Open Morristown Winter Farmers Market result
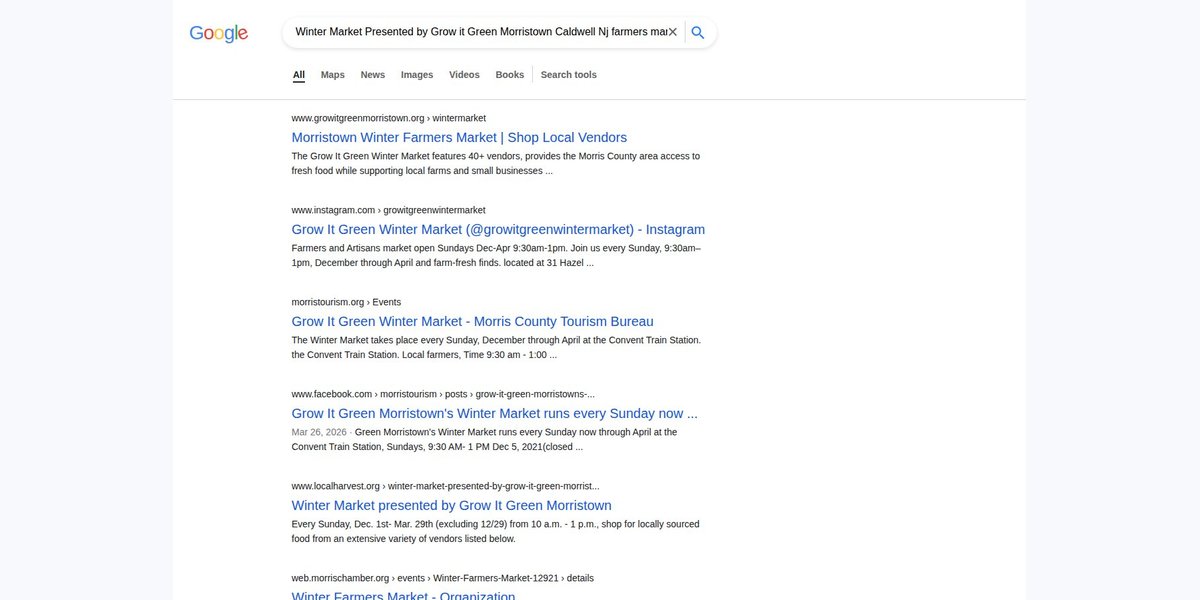 pyautogui.click(x=459, y=138)
